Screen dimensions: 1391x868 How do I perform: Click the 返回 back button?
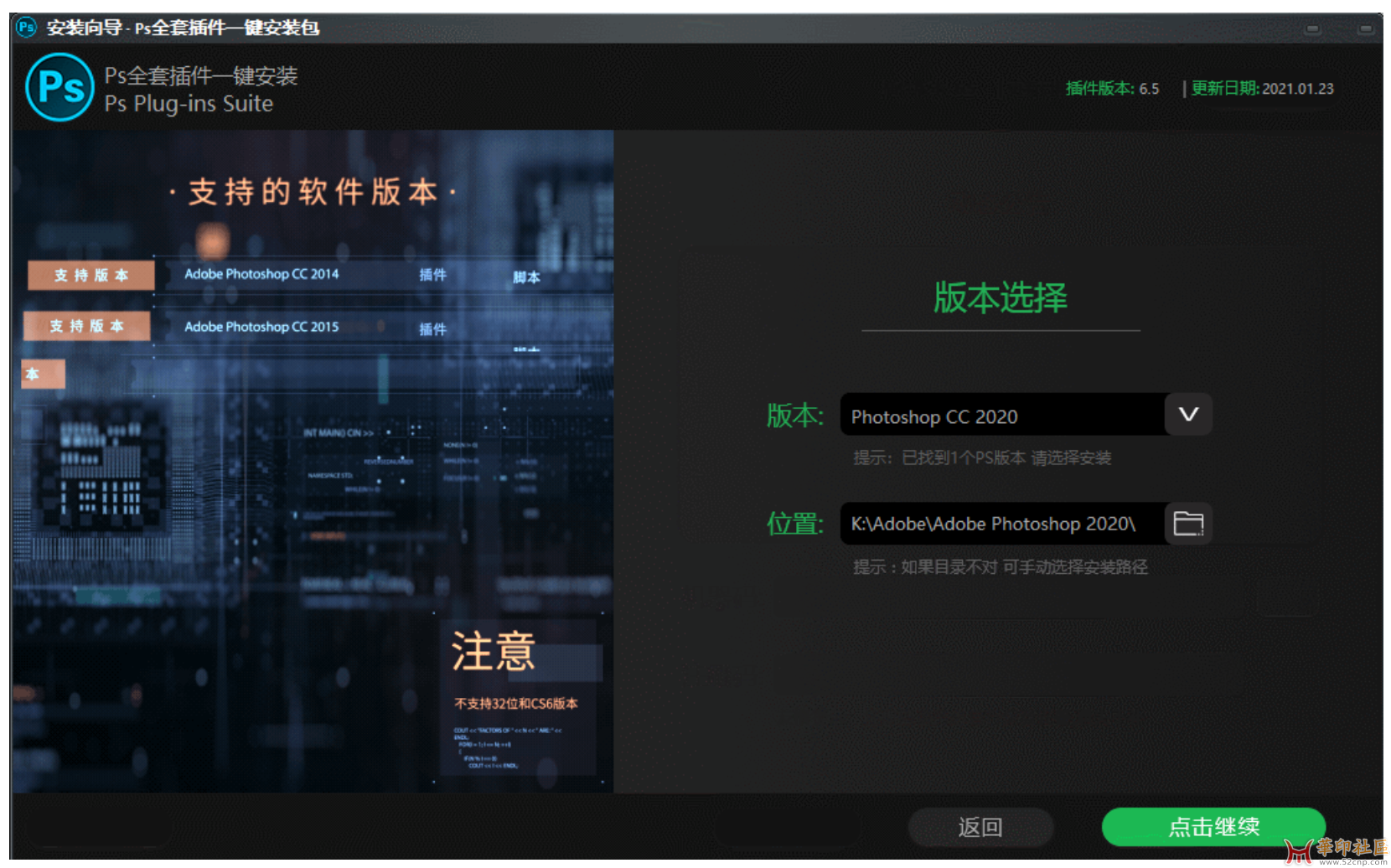click(980, 827)
